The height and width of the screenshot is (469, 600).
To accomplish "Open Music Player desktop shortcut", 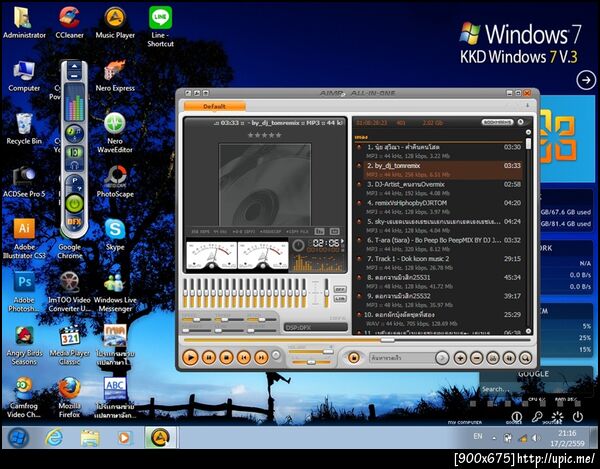I will 115,23.
